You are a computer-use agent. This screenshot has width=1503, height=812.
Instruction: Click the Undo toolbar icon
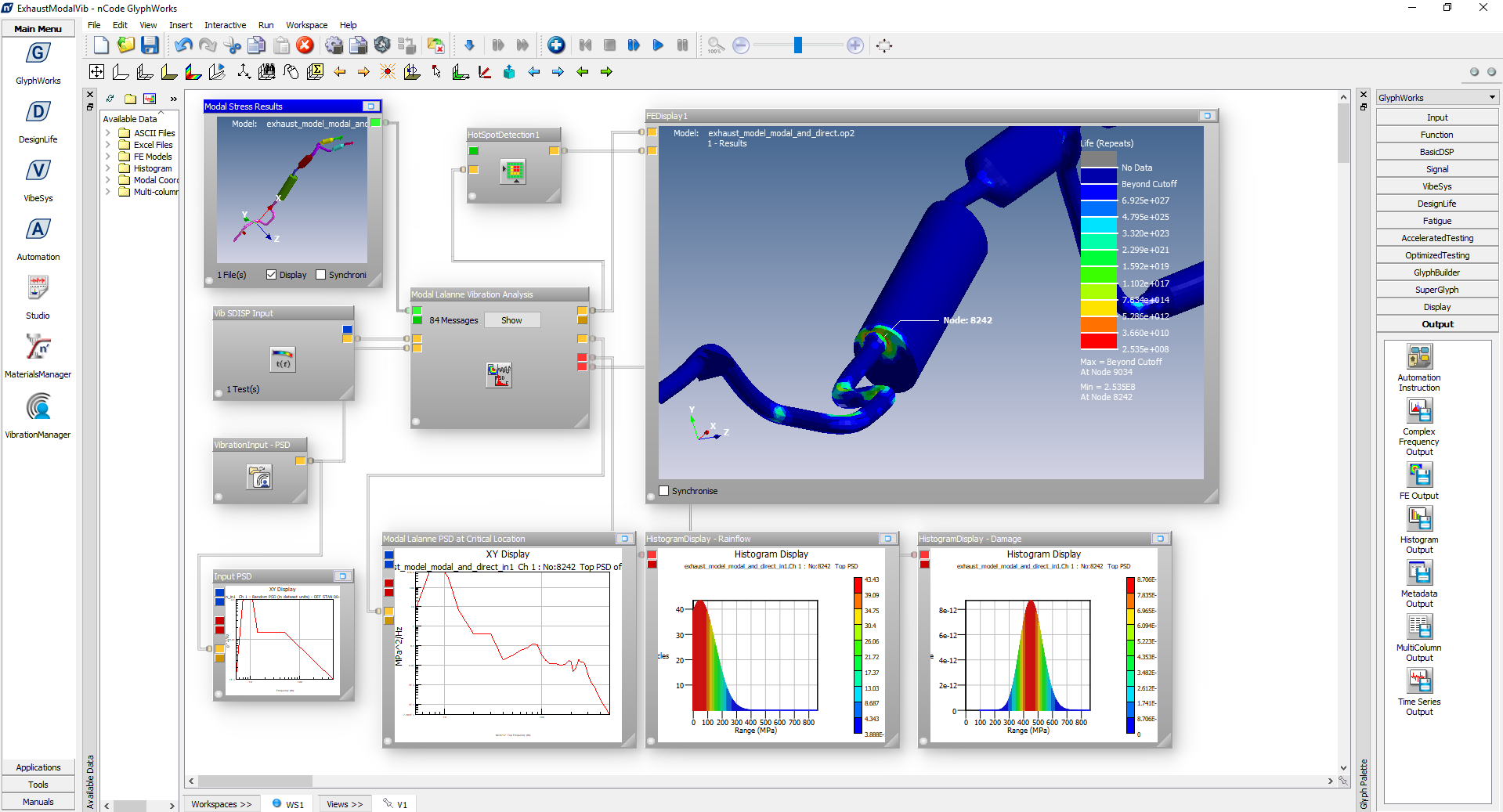(183, 45)
